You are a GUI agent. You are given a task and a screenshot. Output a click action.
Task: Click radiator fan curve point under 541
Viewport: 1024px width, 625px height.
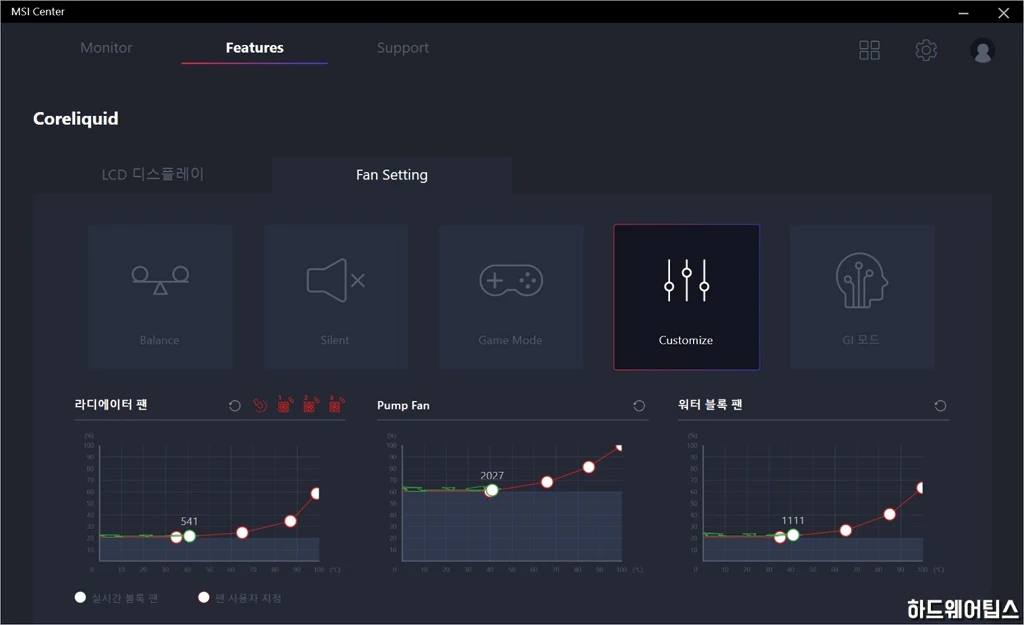pos(189,536)
